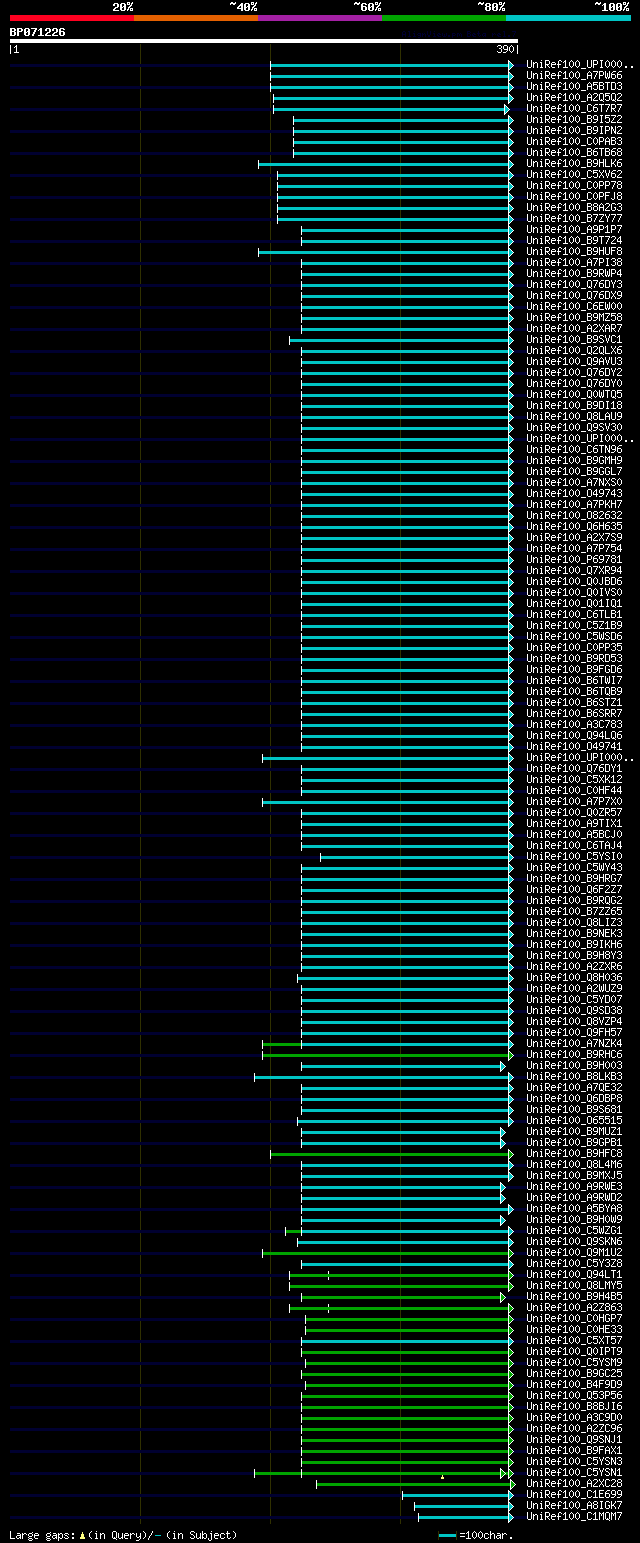Screen dimensions: 640x1543
Task: Open hit UniRef100_B9HLK6
Action: click(x=574, y=164)
